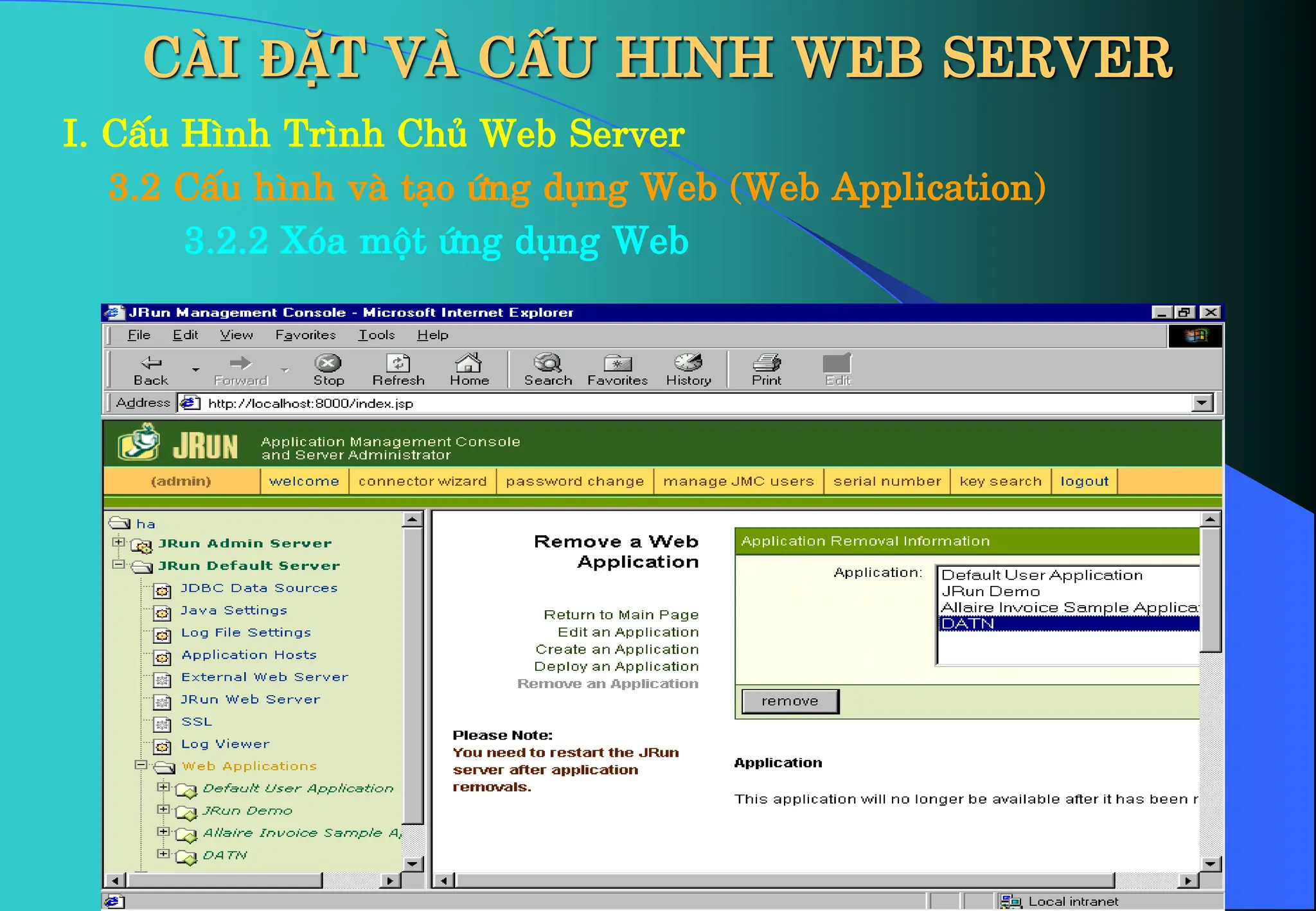Image resolution: width=1316 pixels, height=911 pixels.
Task: Go back with the Back arrow button
Action: pyautogui.click(x=151, y=370)
